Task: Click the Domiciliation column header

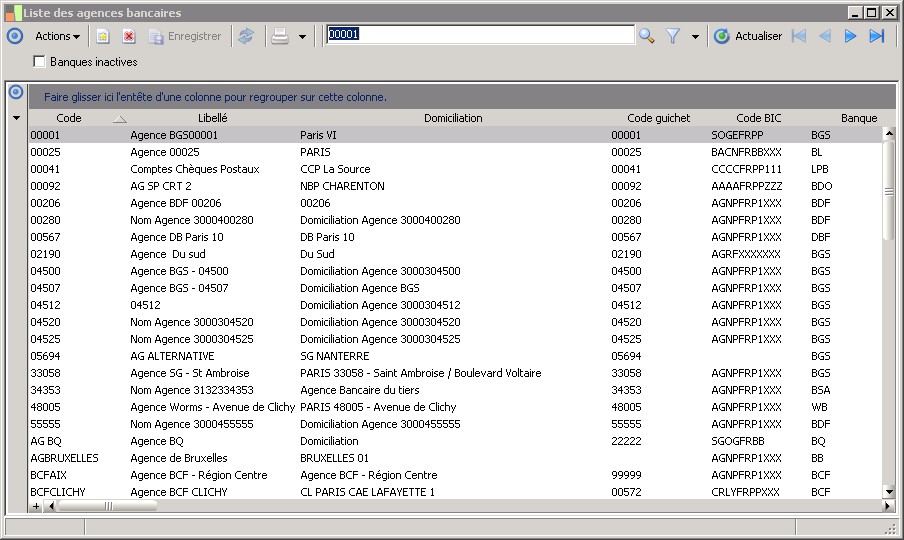Action: pos(453,118)
